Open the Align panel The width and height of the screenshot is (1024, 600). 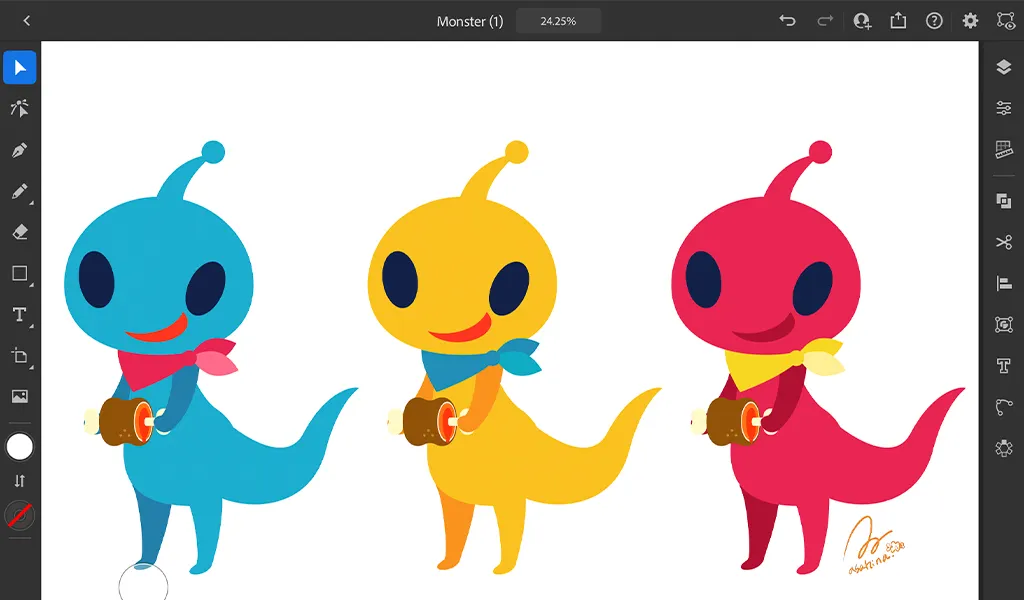[1004, 283]
